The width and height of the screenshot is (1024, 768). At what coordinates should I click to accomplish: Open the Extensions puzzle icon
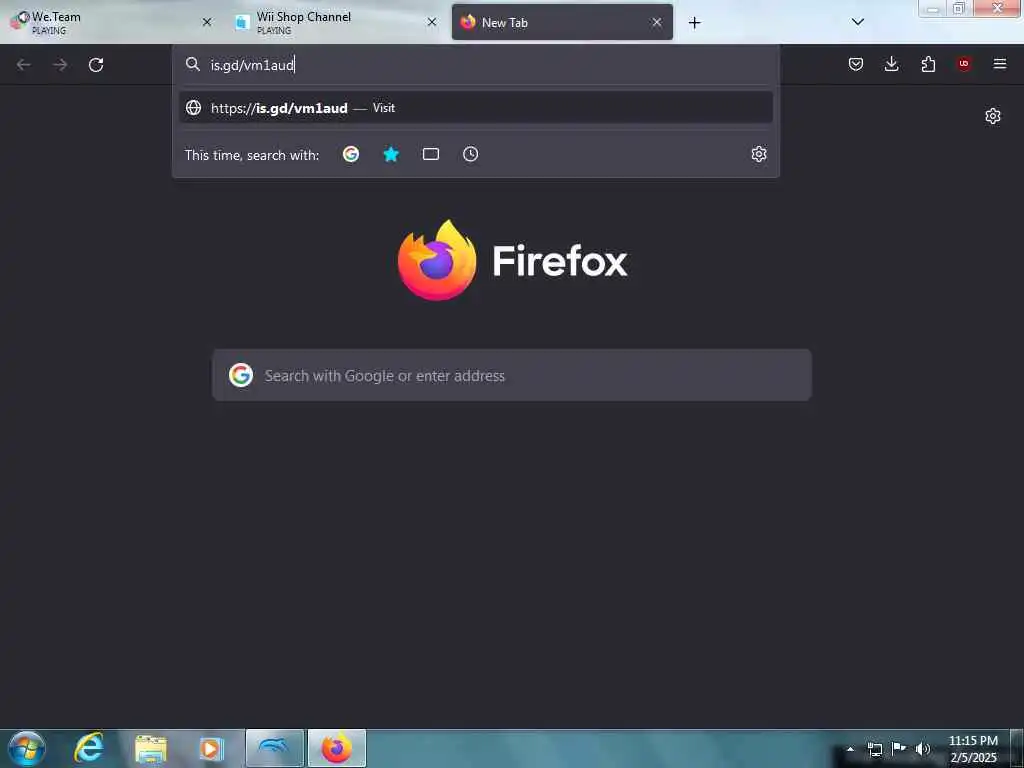click(x=928, y=64)
